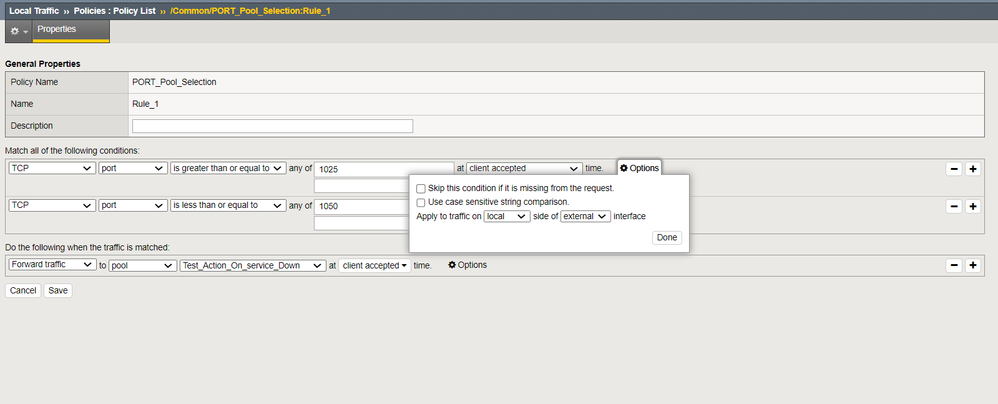This screenshot has height=404, width=998.
Task: Open Options gear for the Forward traffic action
Action: pos(467,265)
